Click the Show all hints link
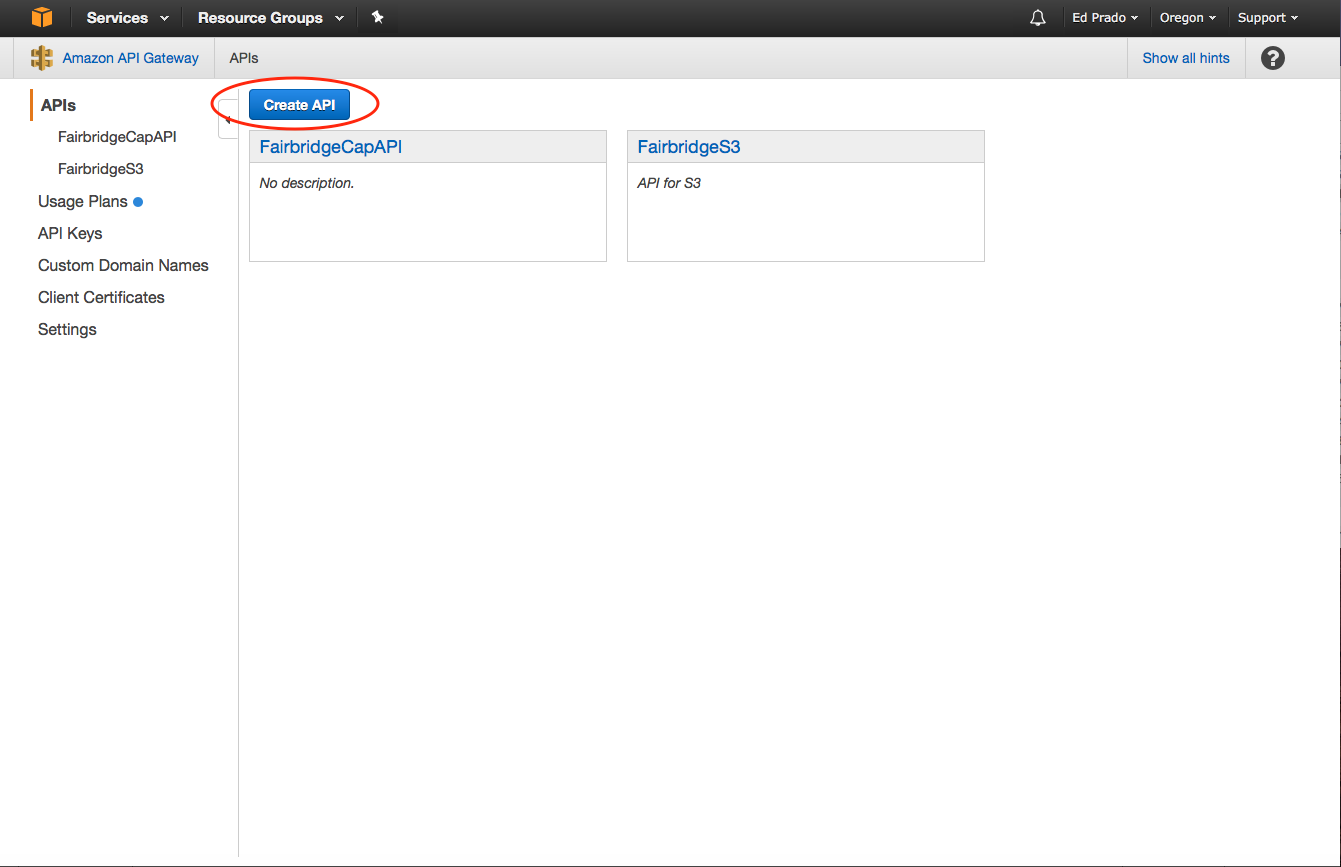Screen dimensions: 1341x867 coord(1185,58)
